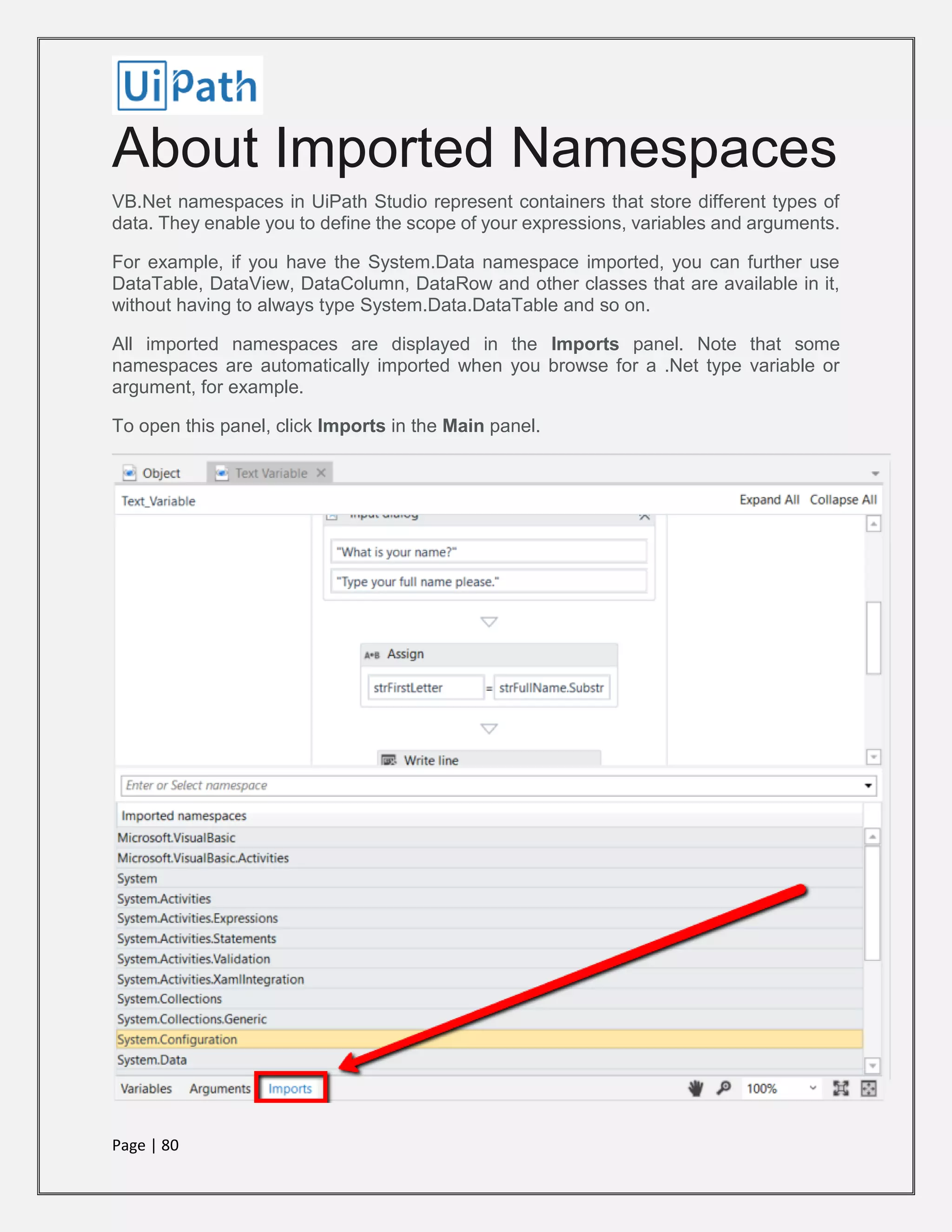Select the Microsoft.VisualBasic namespace row
Image resolution: width=952 pixels, height=1232 pixels.
489,838
